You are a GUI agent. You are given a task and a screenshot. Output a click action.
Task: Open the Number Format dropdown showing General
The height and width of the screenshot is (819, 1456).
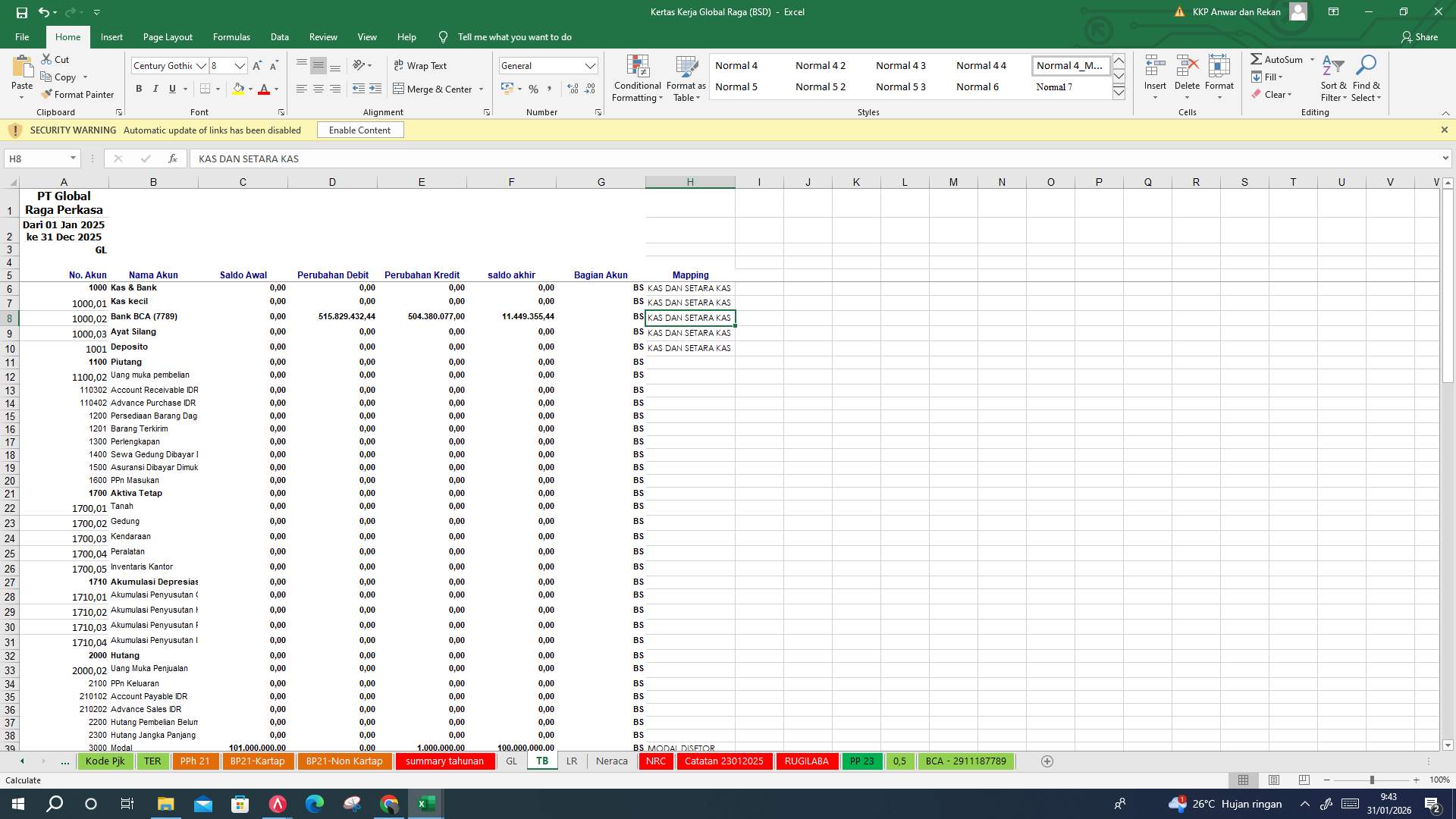coord(591,65)
